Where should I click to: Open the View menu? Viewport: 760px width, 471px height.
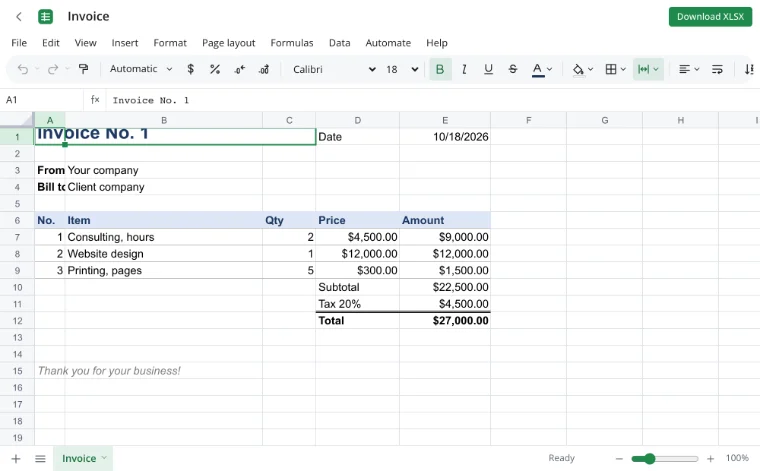coord(85,43)
